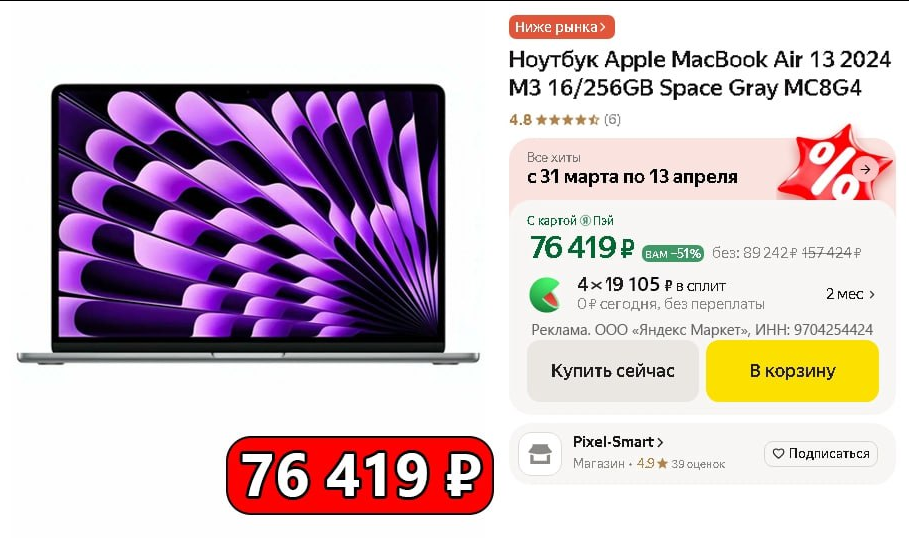Subscribe to the store with Подписаться
Viewport: 909px width, 538px height.
coord(821,453)
